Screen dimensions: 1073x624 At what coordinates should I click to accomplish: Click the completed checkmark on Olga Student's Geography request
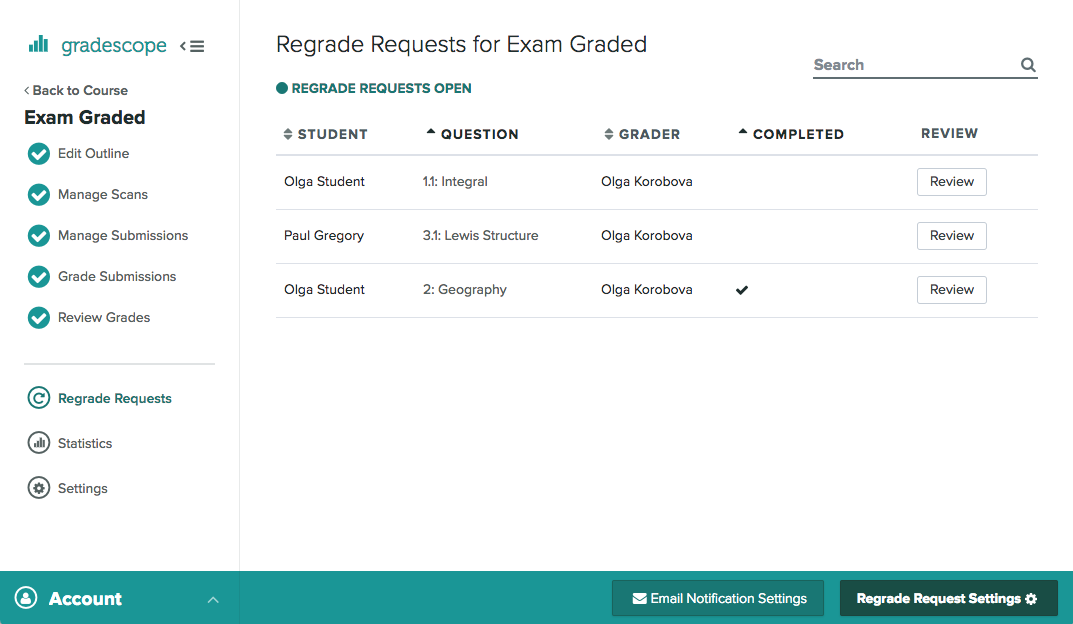tap(741, 289)
